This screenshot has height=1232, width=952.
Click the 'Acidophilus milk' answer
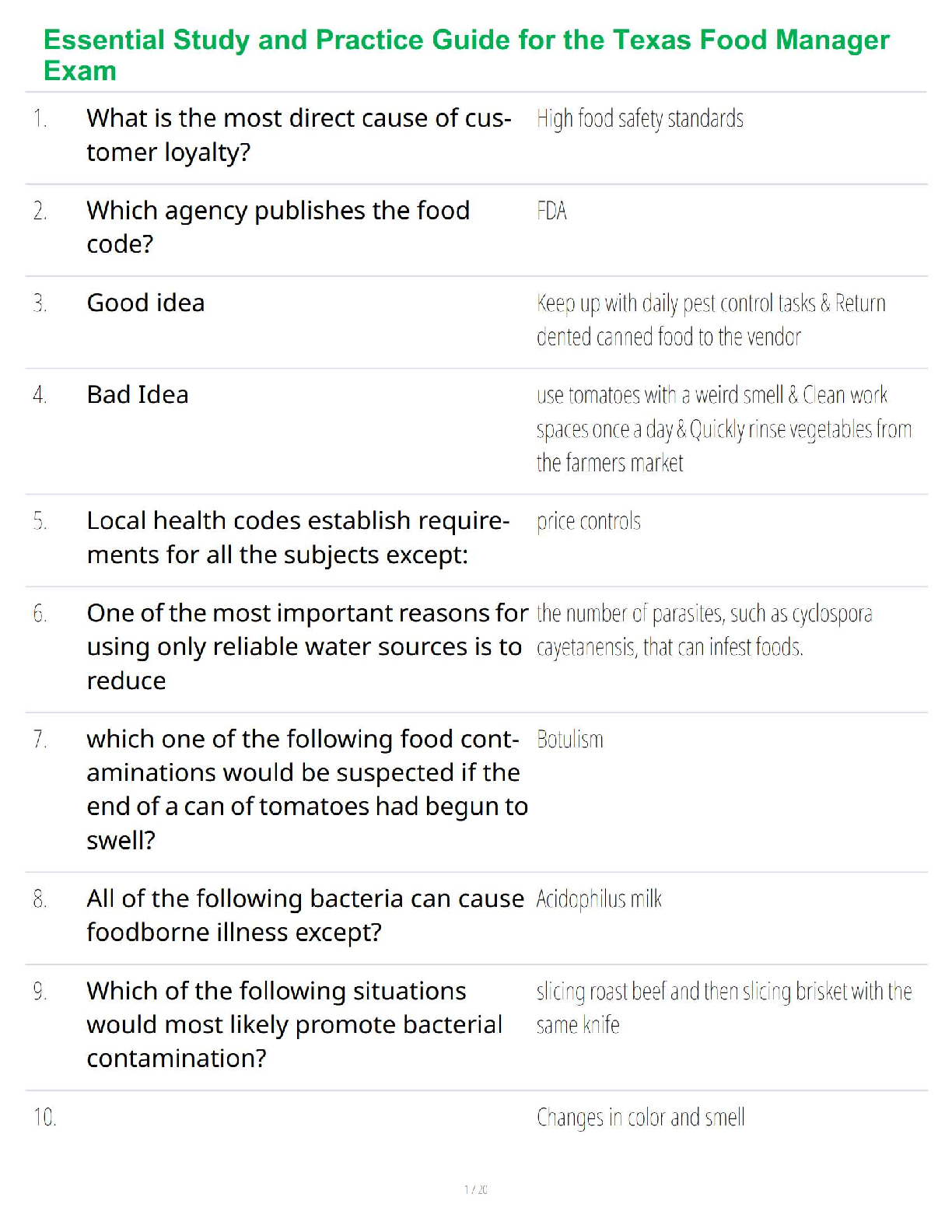(599, 899)
